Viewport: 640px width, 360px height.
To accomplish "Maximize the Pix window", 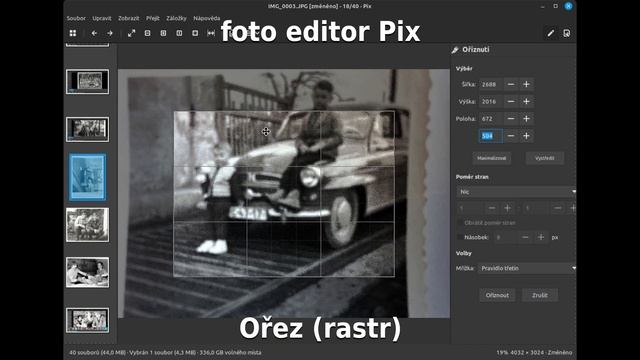I will (556, 6).
